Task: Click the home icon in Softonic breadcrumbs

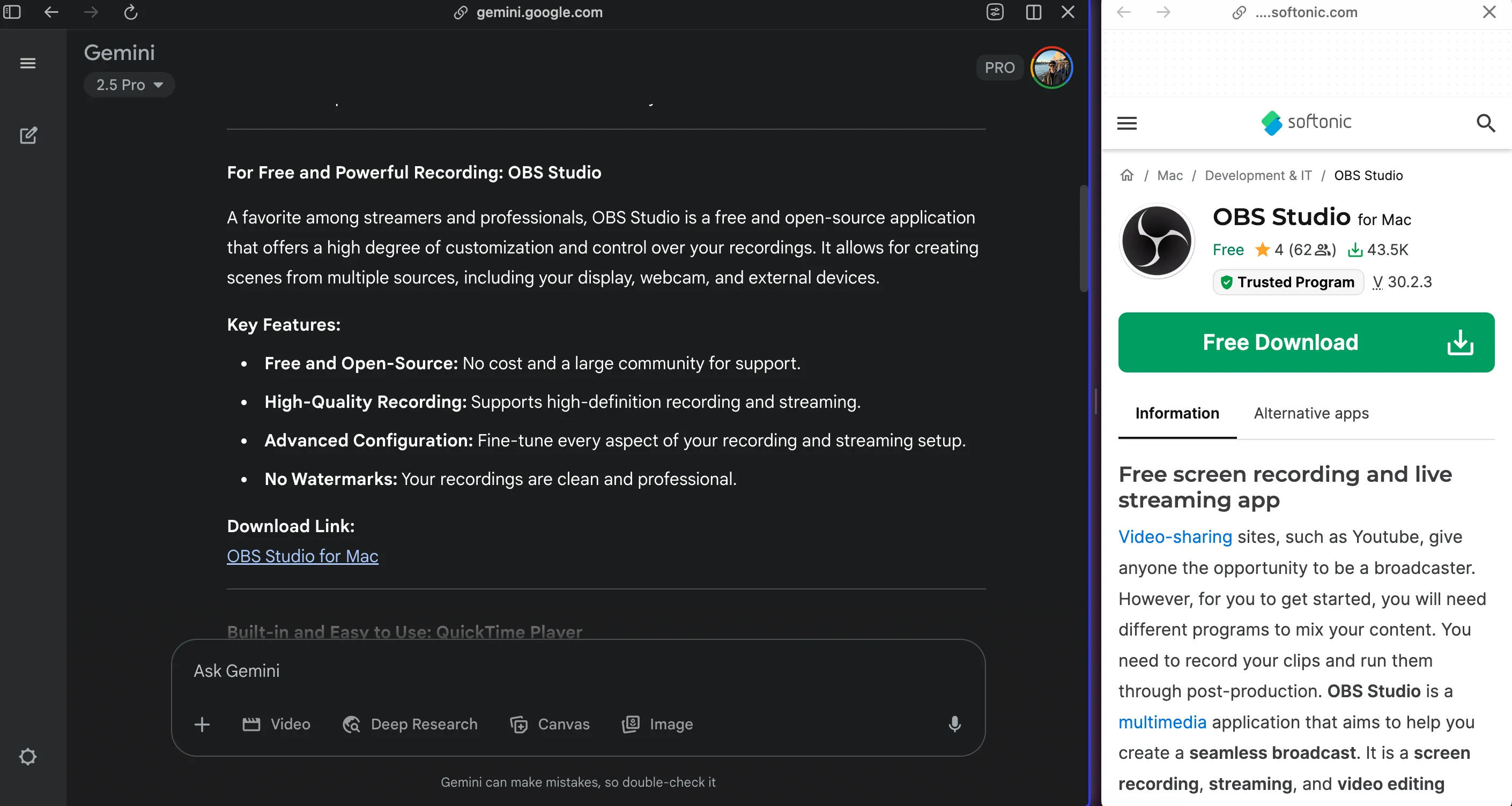Action: (x=1126, y=175)
